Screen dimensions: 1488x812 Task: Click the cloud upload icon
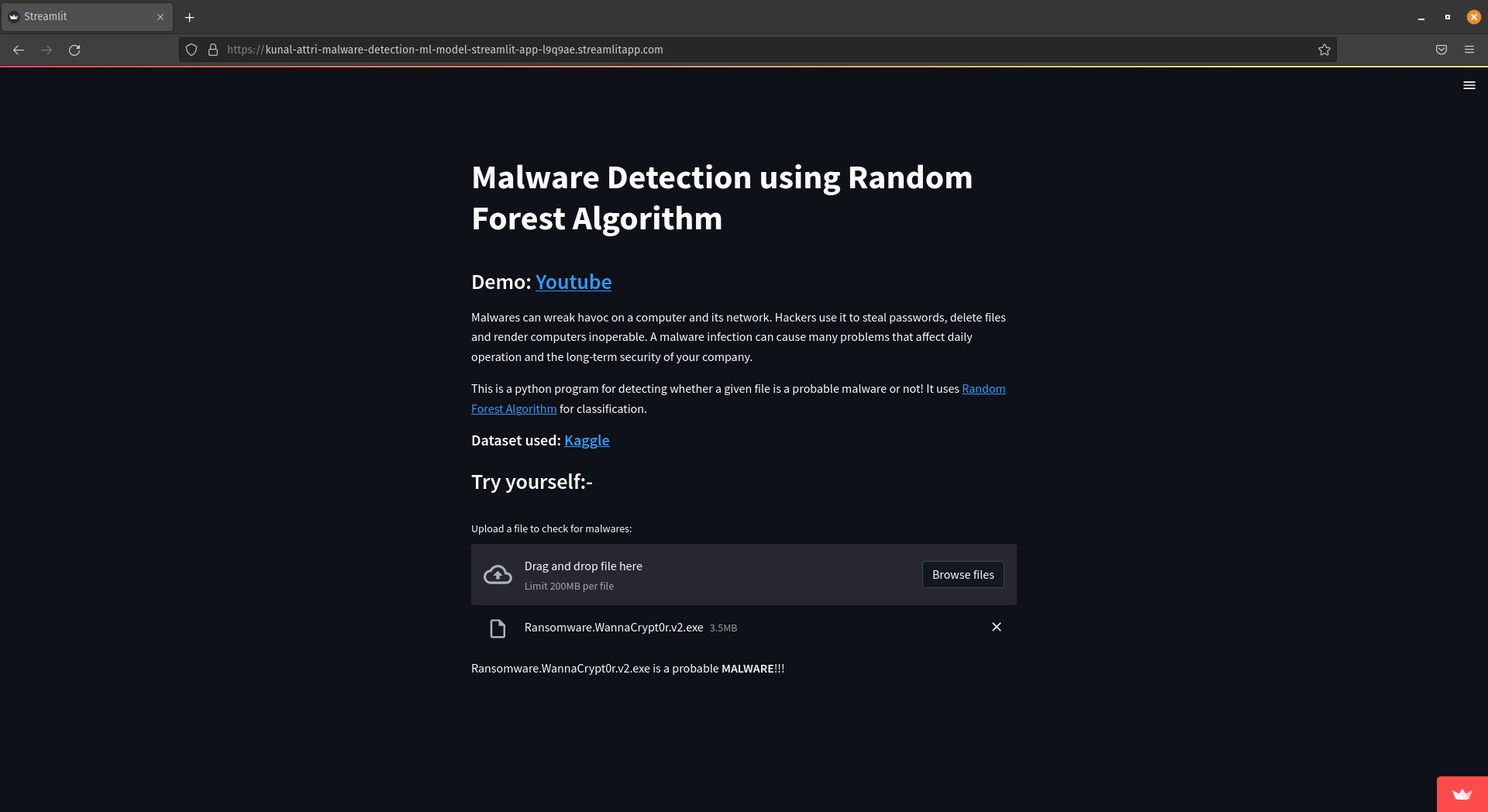point(498,575)
